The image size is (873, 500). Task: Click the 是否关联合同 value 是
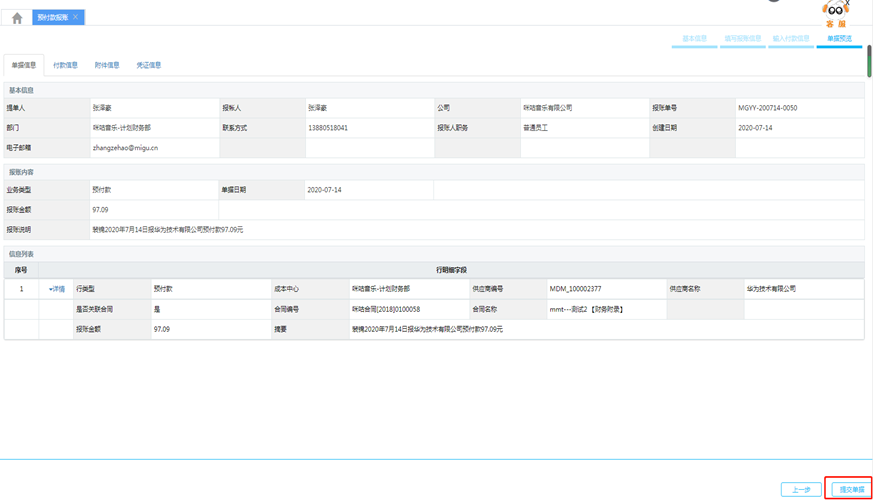(x=157, y=309)
